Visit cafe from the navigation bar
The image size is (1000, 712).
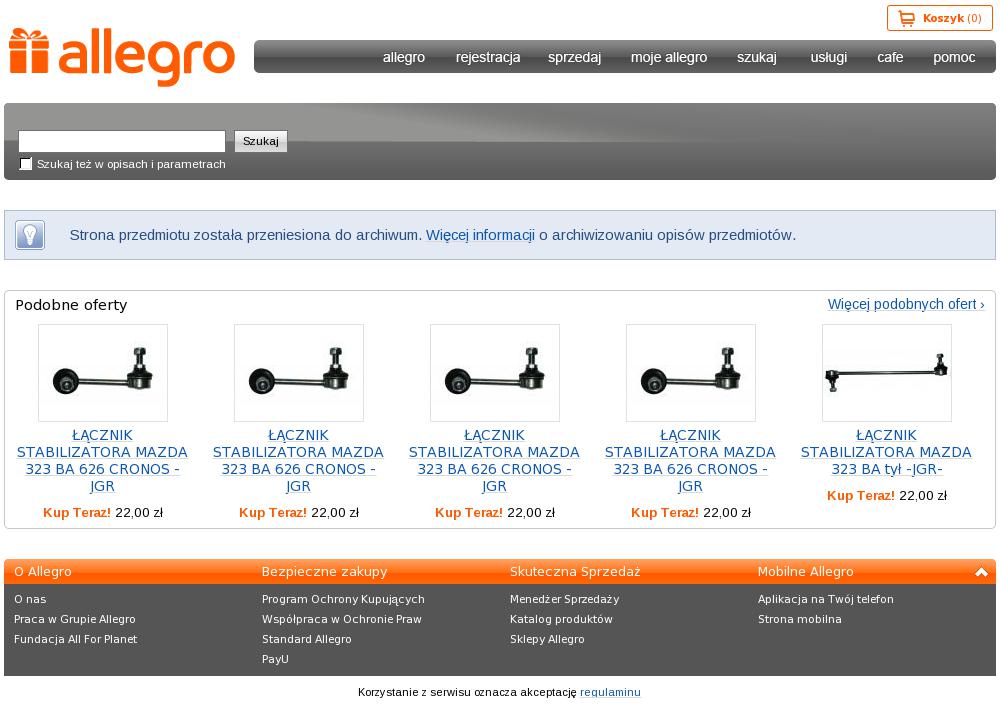coord(890,57)
